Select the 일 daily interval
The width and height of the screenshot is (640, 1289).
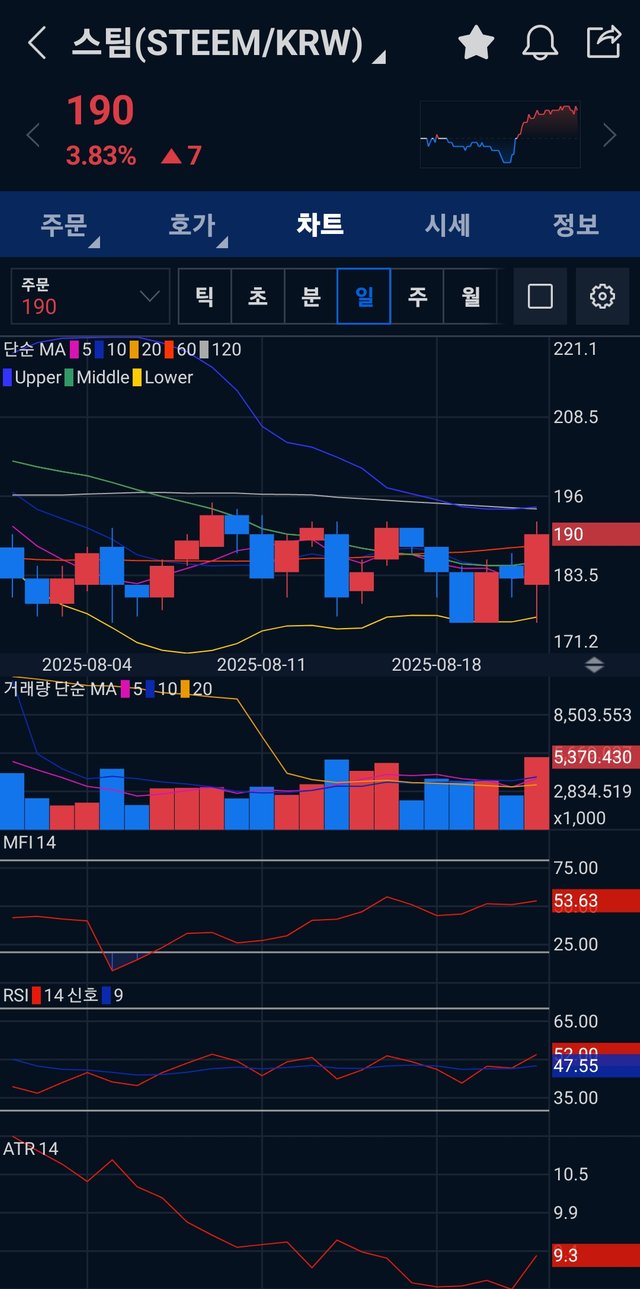[x=364, y=296]
